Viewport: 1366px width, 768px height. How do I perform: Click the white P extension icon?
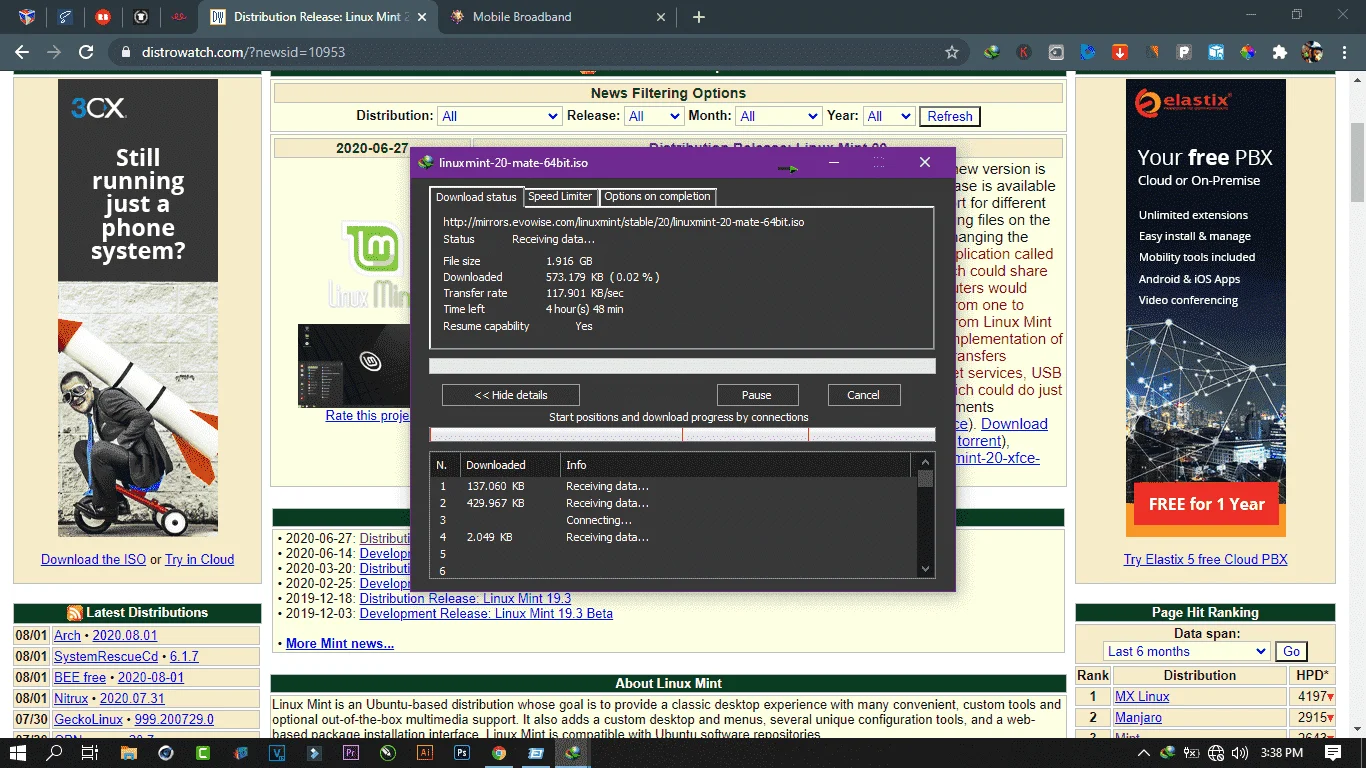point(1184,52)
